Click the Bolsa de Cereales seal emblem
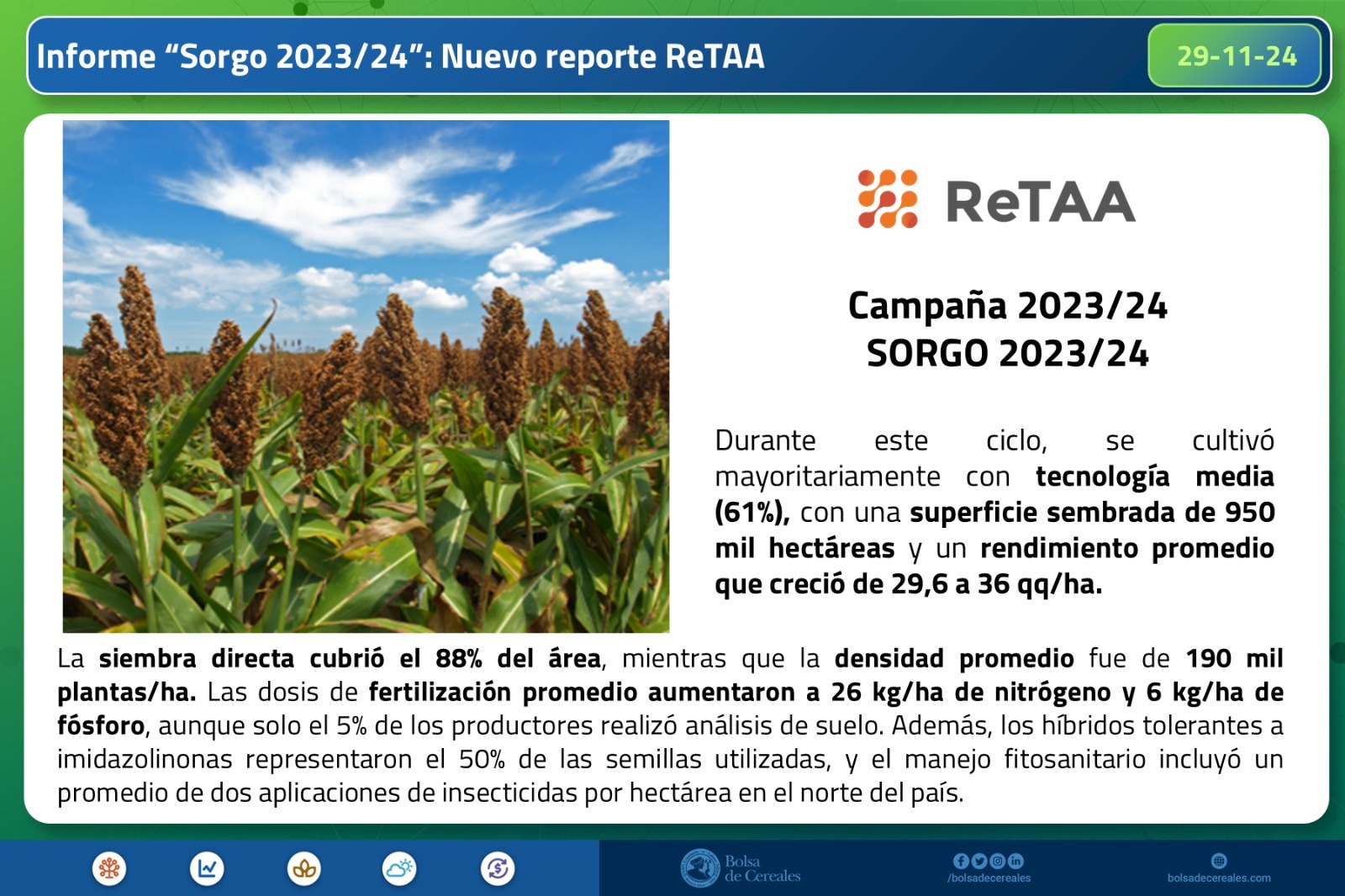 click(699, 868)
